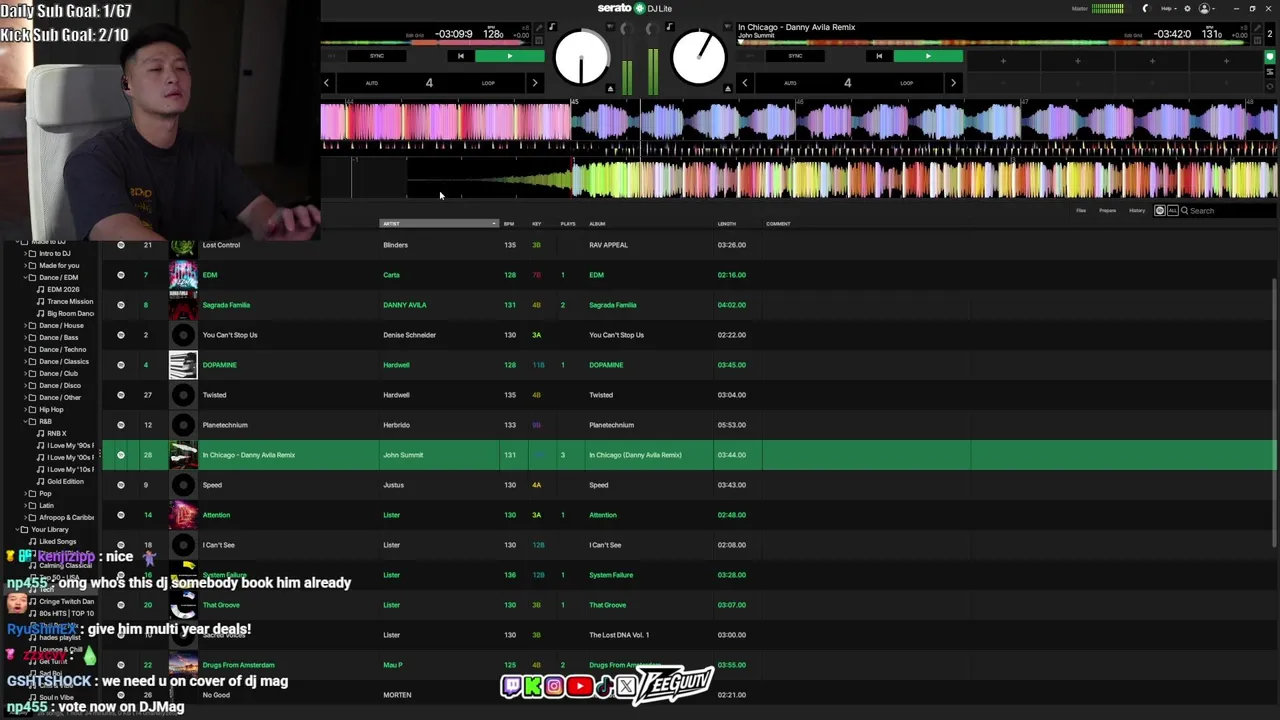This screenshot has width=1280, height=720.
Task: Toggle the Spotify search filter icon
Action: 1160,211
